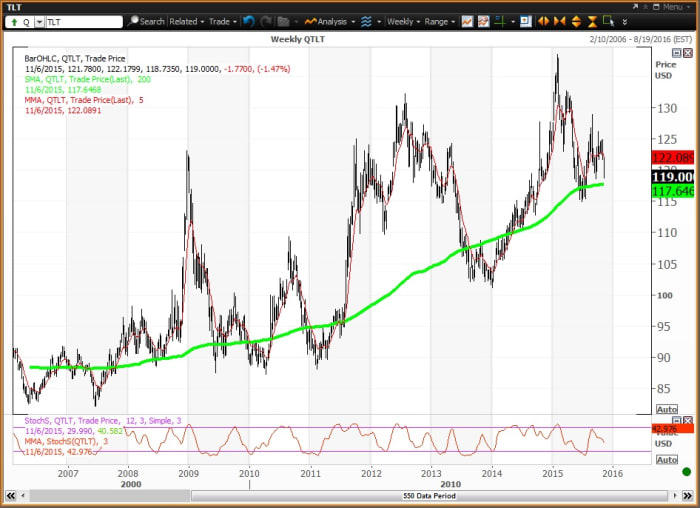Open the Trade menu
Viewport: 700px width, 508px height.
[x=221, y=20]
